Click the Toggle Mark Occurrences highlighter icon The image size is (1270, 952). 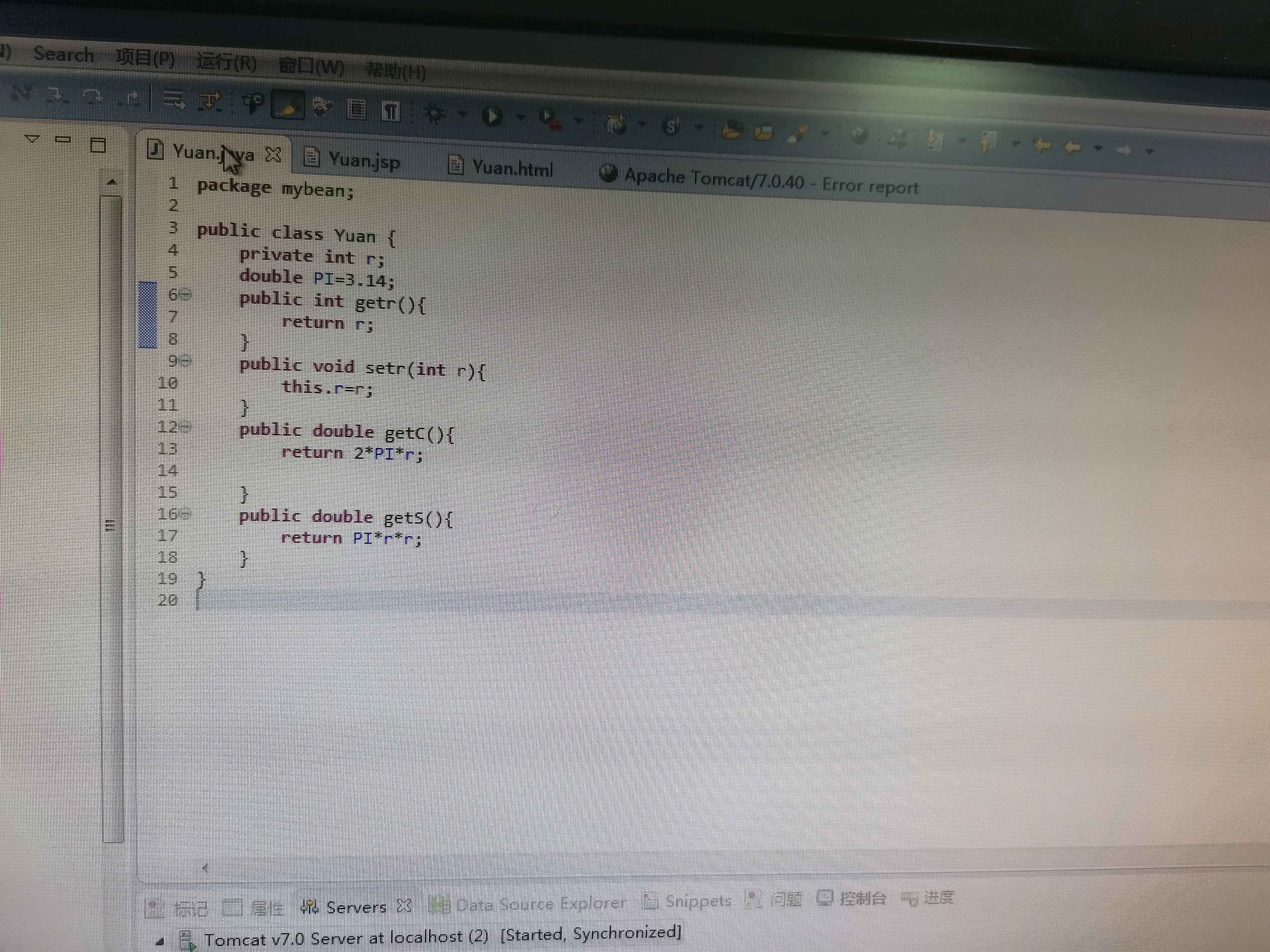tap(287, 106)
